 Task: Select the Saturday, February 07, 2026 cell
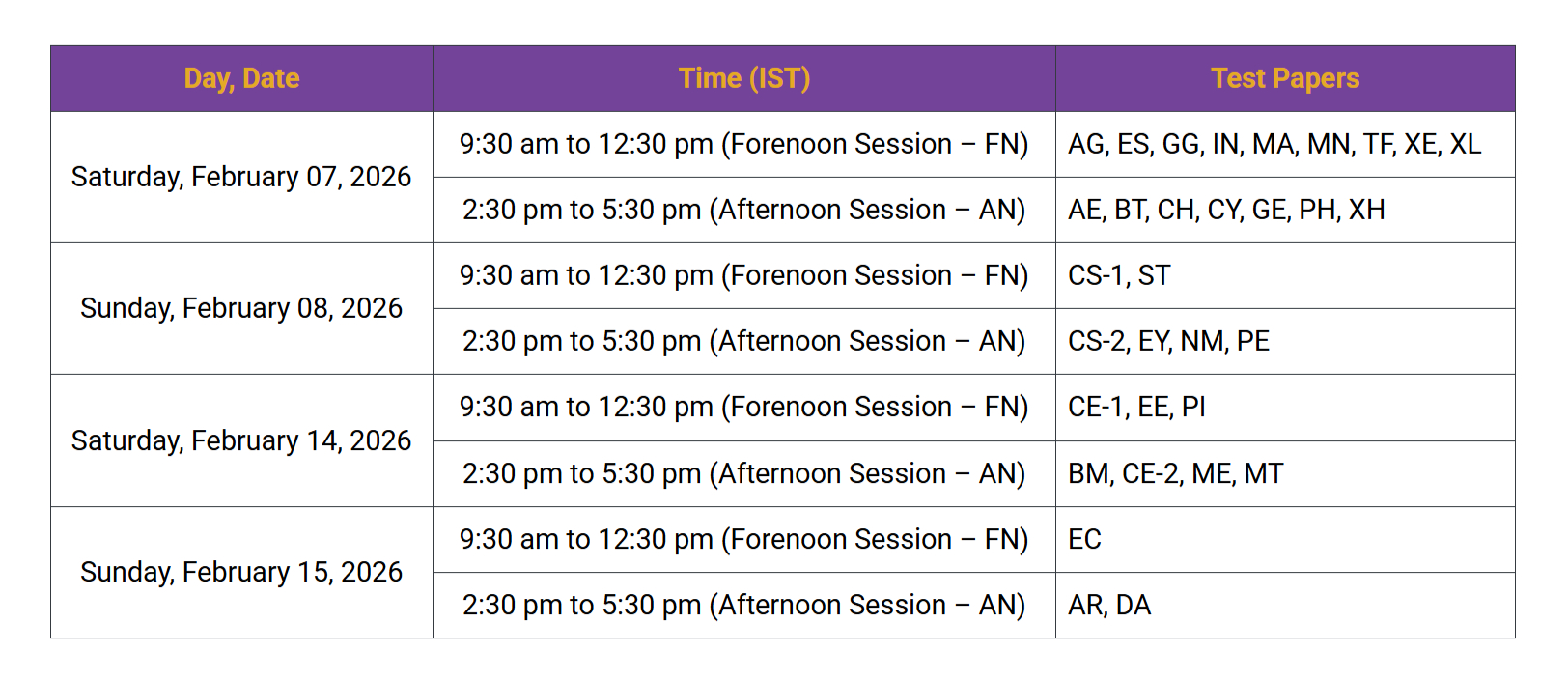point(241,177)
